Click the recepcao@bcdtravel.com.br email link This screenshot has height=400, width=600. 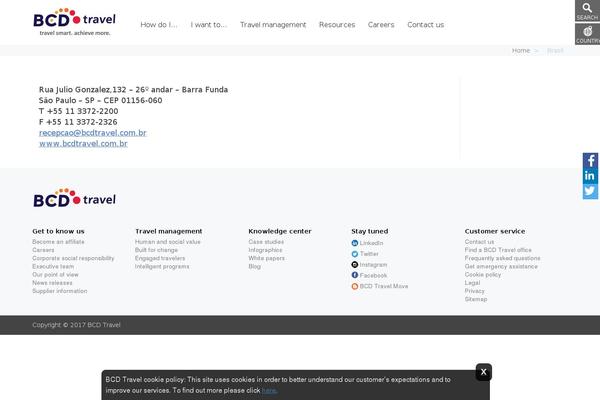tap(93, 133)
